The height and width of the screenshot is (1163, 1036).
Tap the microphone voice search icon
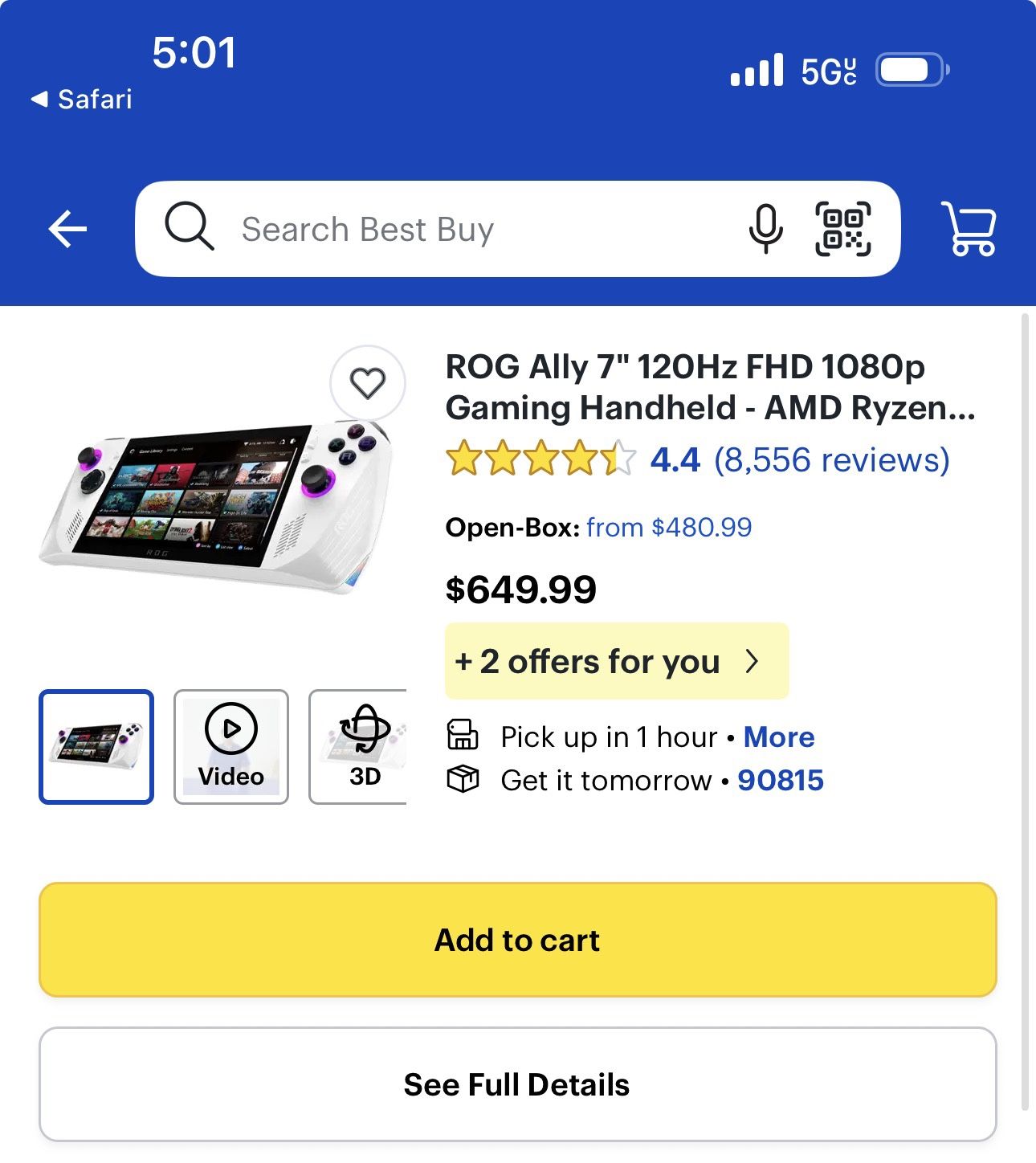tap(765, 229)
